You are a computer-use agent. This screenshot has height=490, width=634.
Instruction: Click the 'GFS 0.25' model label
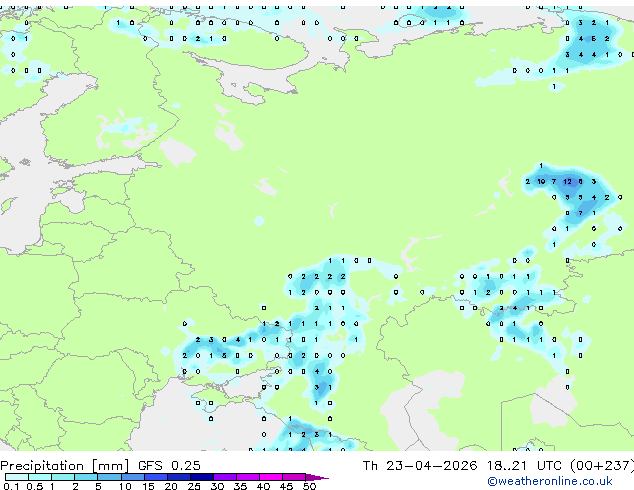click(169, 466)
